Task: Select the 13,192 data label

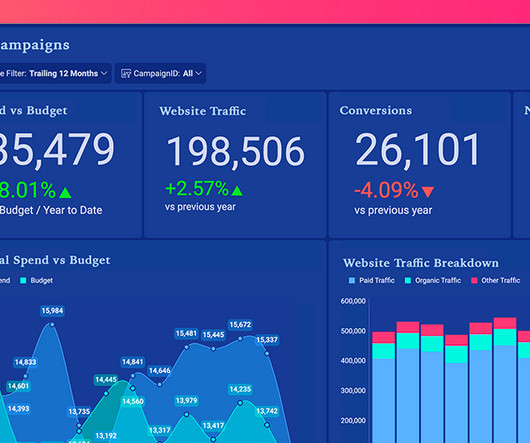Action: coord(106,436)
